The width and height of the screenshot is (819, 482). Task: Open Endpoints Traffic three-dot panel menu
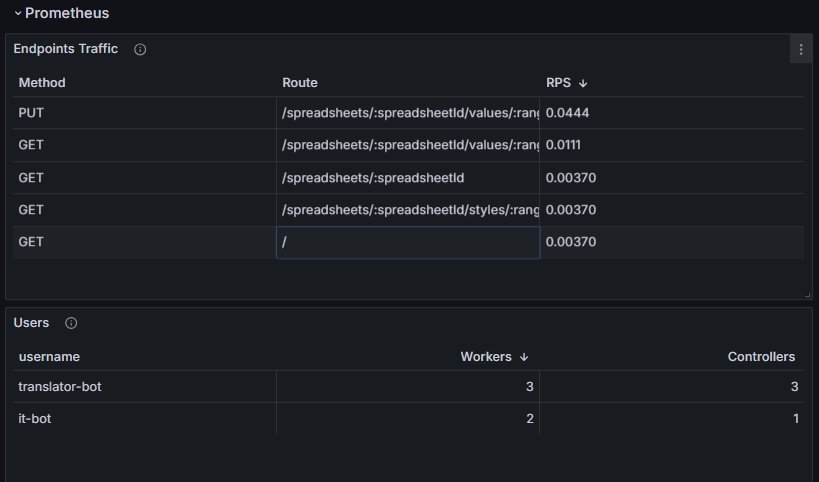pos(800,49)
